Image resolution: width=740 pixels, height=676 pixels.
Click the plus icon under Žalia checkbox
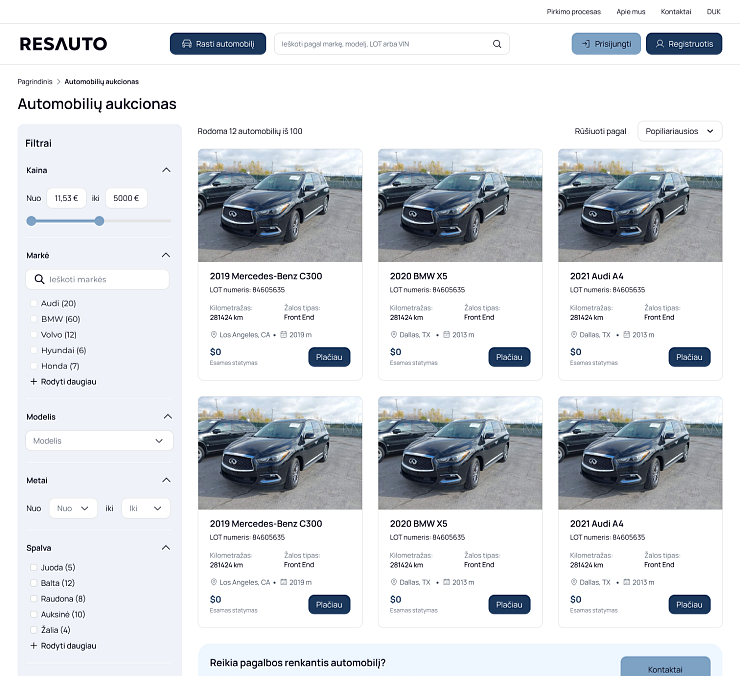click(x=34, y=645)
